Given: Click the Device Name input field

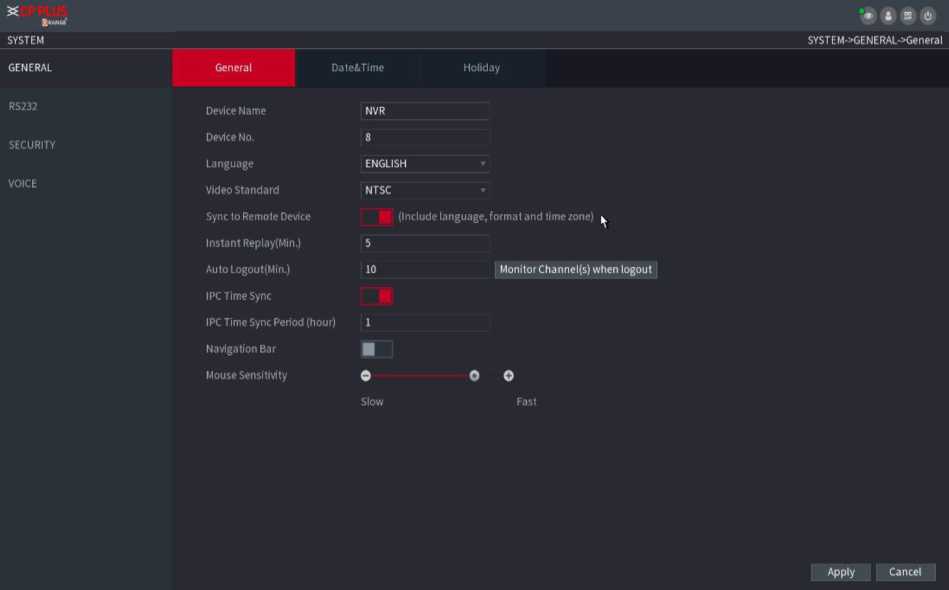Looking at the screenshot, I should click(425, 111).
